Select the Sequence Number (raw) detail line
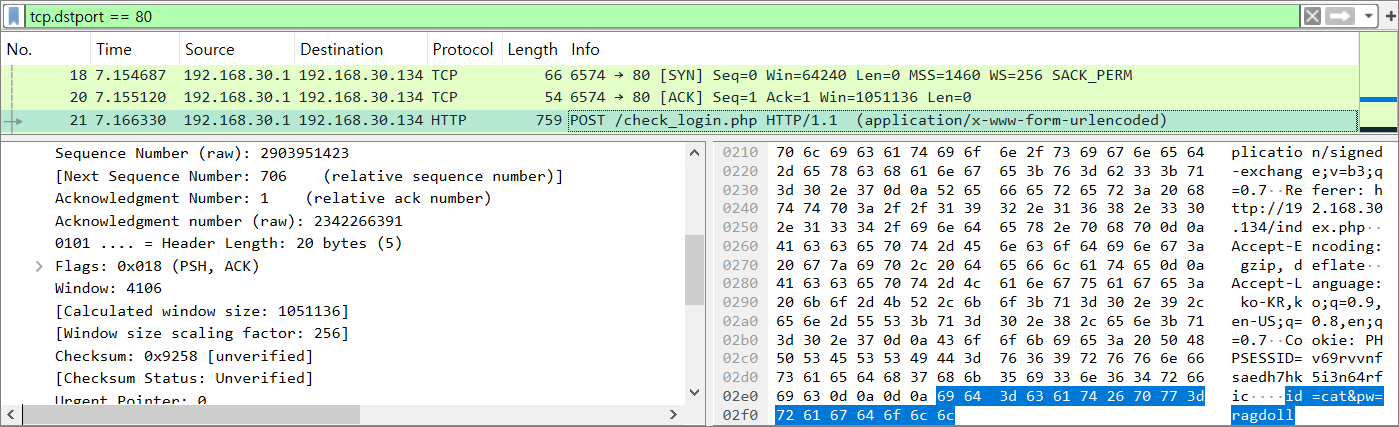The height and width of the screenshot is (427, 1399). click(202, 154)
